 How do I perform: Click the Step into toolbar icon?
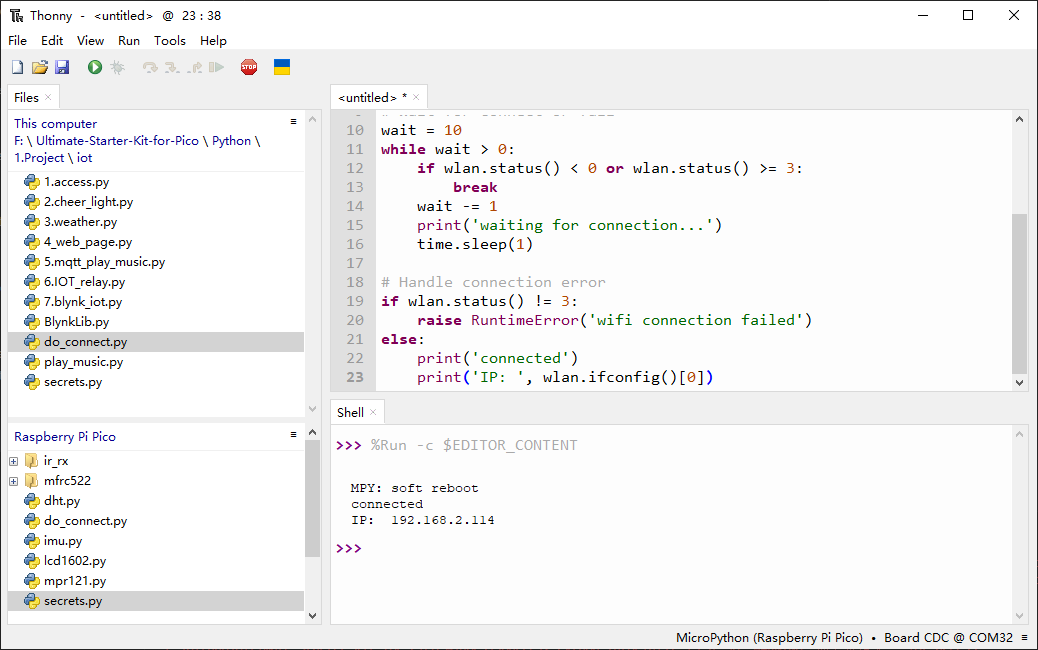click(172, 67)
